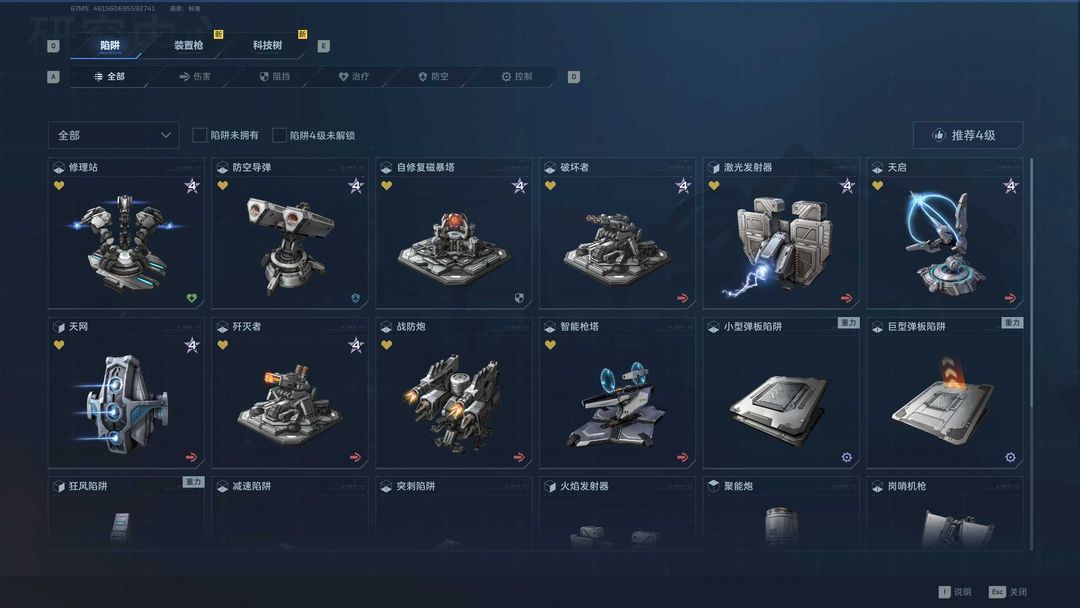Click the 说明 help button

955,591
